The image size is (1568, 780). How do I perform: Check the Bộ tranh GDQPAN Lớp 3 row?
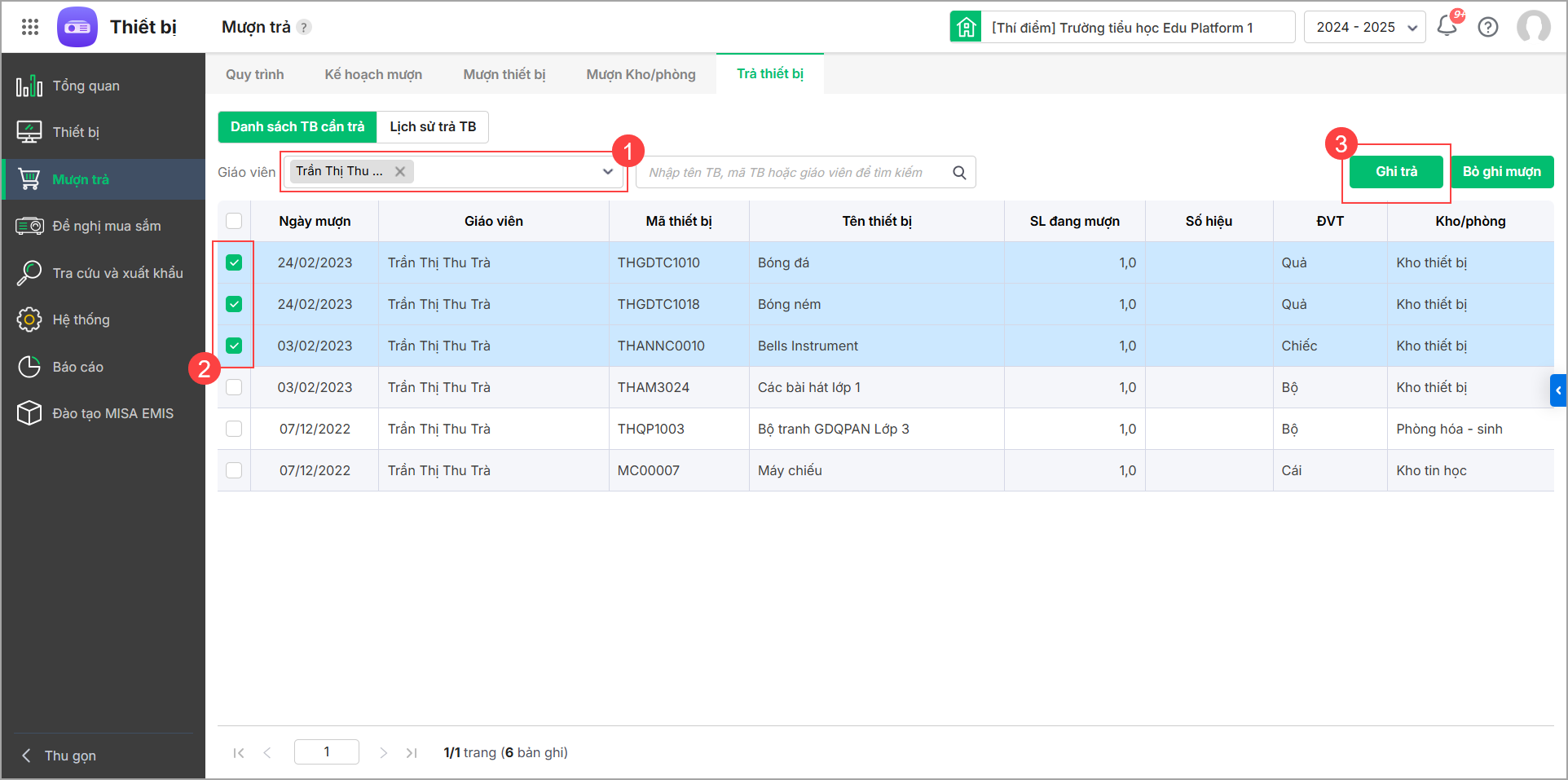(234, 429)
